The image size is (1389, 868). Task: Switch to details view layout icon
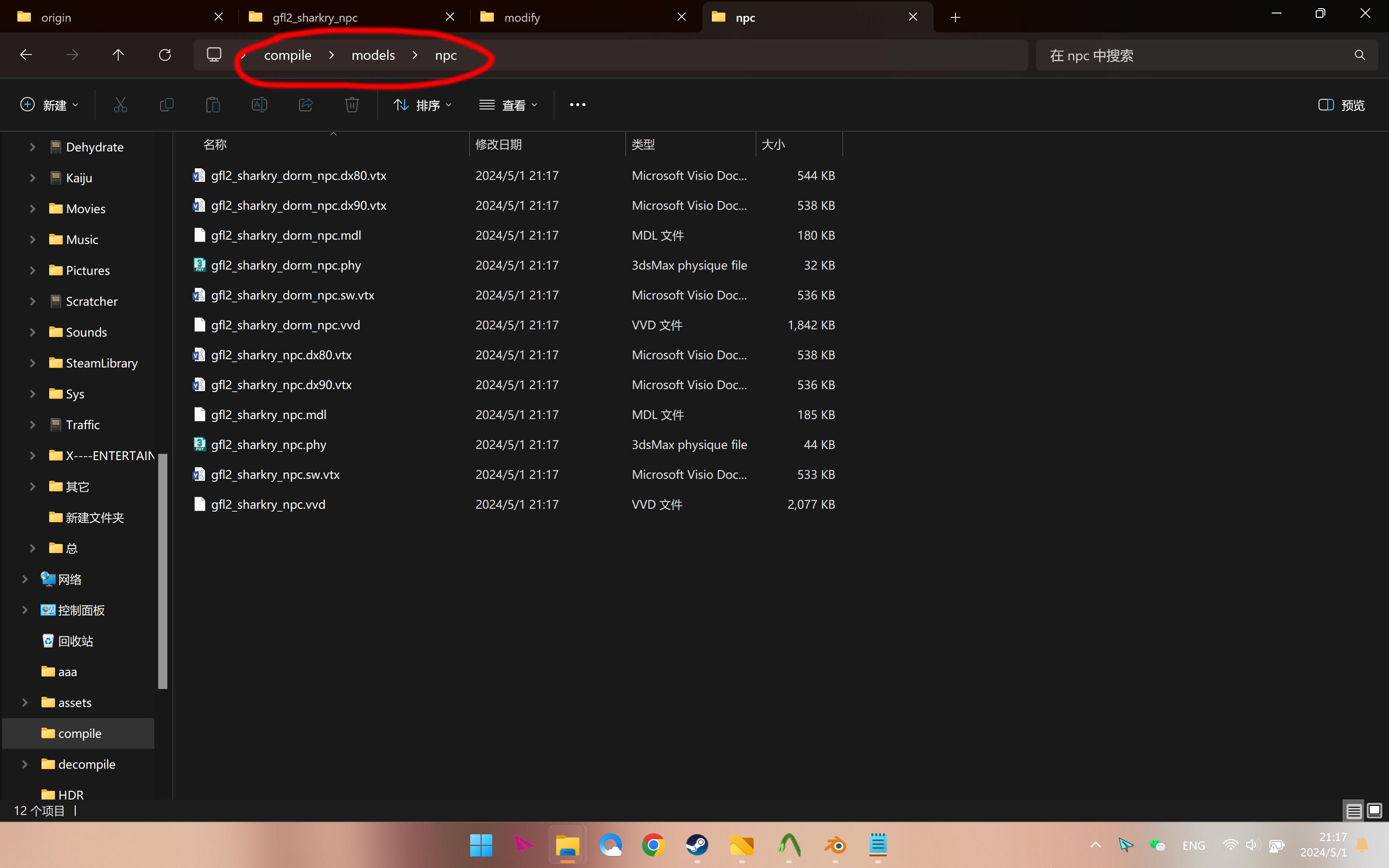click(x=1354, y=811)
